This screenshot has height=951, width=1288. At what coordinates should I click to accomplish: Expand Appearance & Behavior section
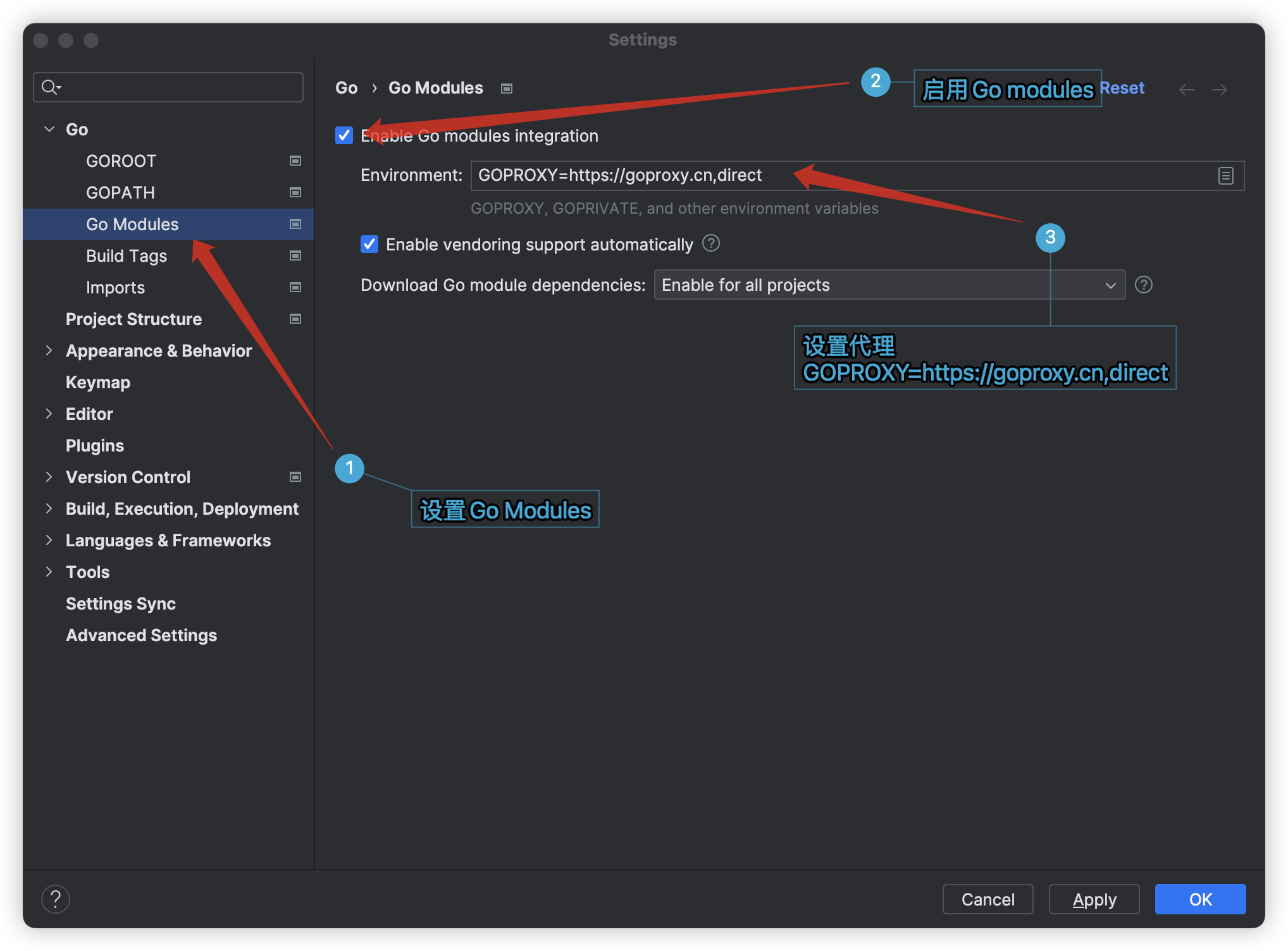point(49,350)
